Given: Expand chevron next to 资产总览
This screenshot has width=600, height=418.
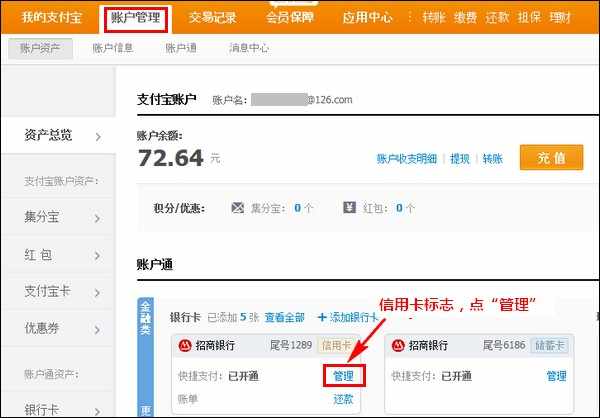Looking at the screenshot, I should pos(98,137).
